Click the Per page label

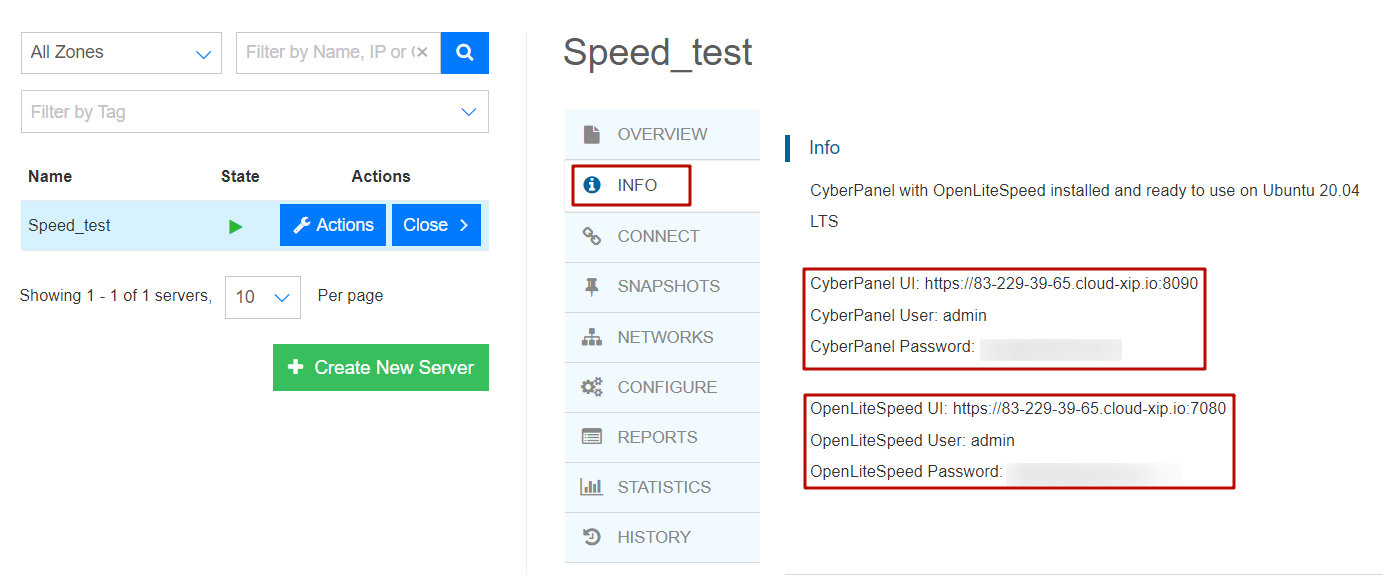coord(350,296)
